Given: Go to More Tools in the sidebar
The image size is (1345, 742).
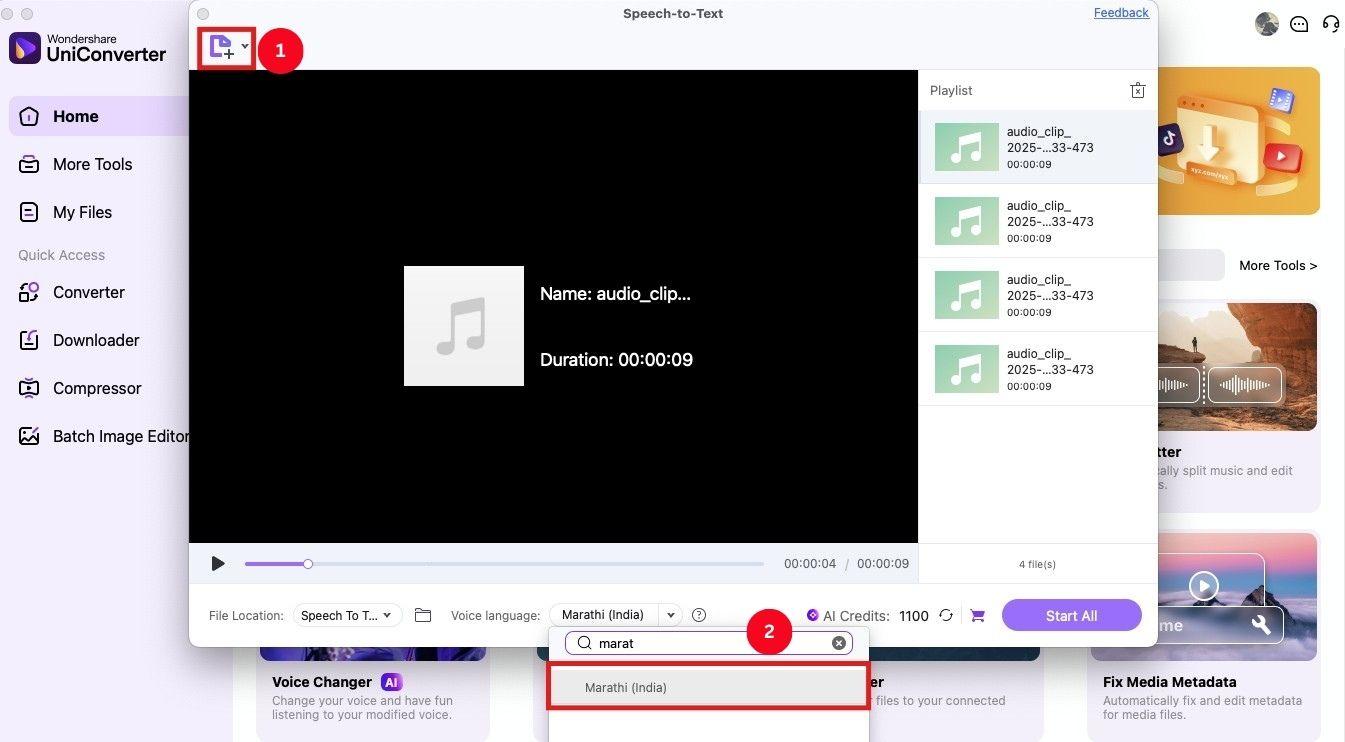Looking at the screenshot, I should pyautogui.click(x=93, y=164).
